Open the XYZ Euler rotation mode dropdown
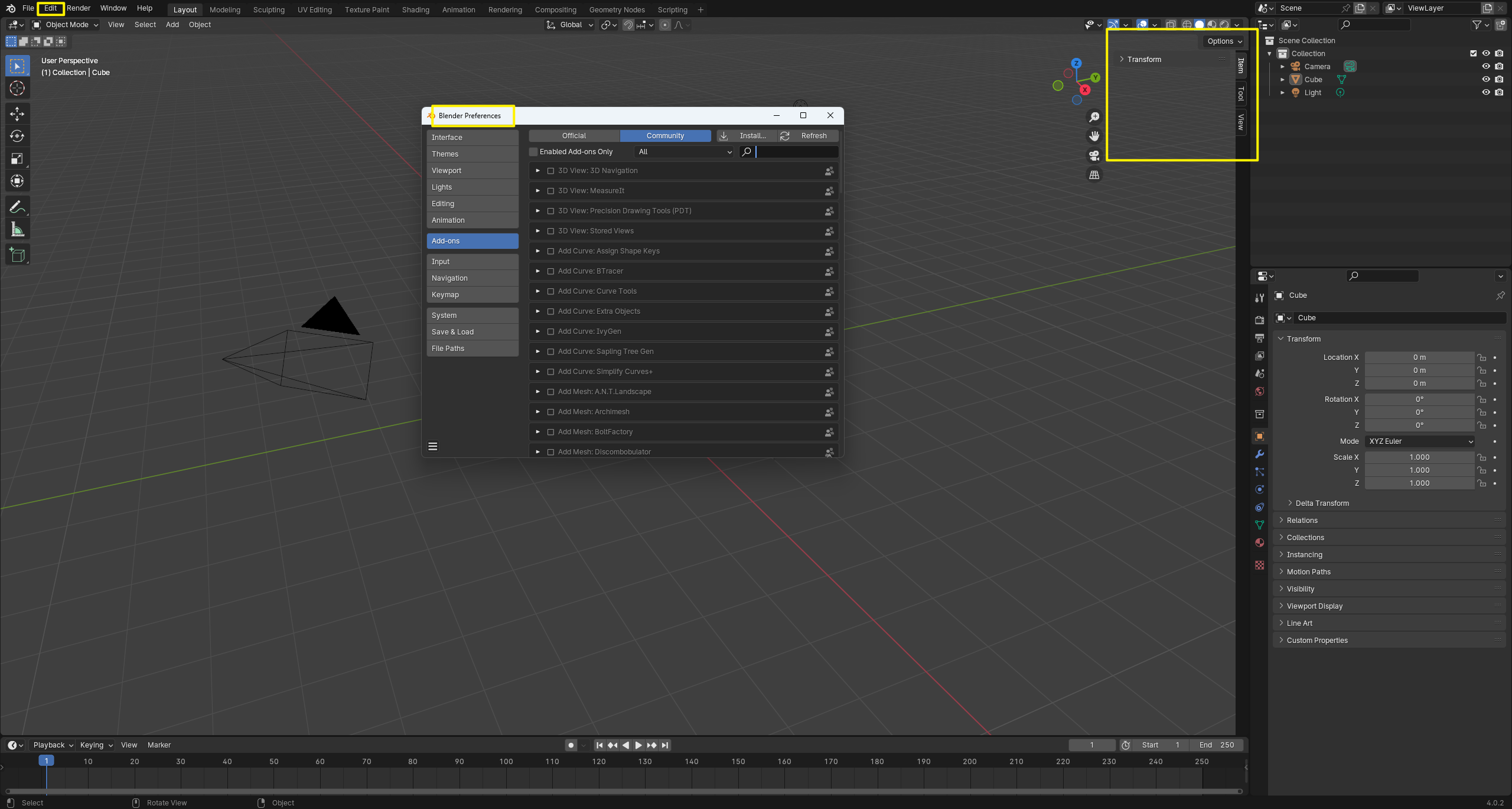The height and width of the screenshot is (809, 1512). 1419,441
